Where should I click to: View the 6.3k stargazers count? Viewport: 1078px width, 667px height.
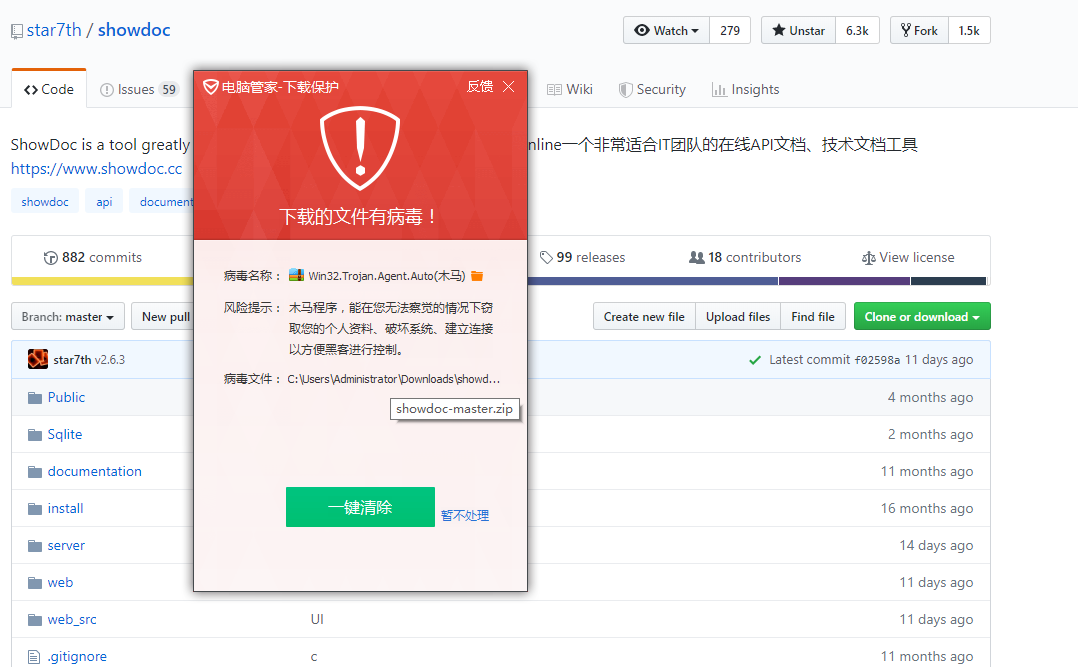857,30
